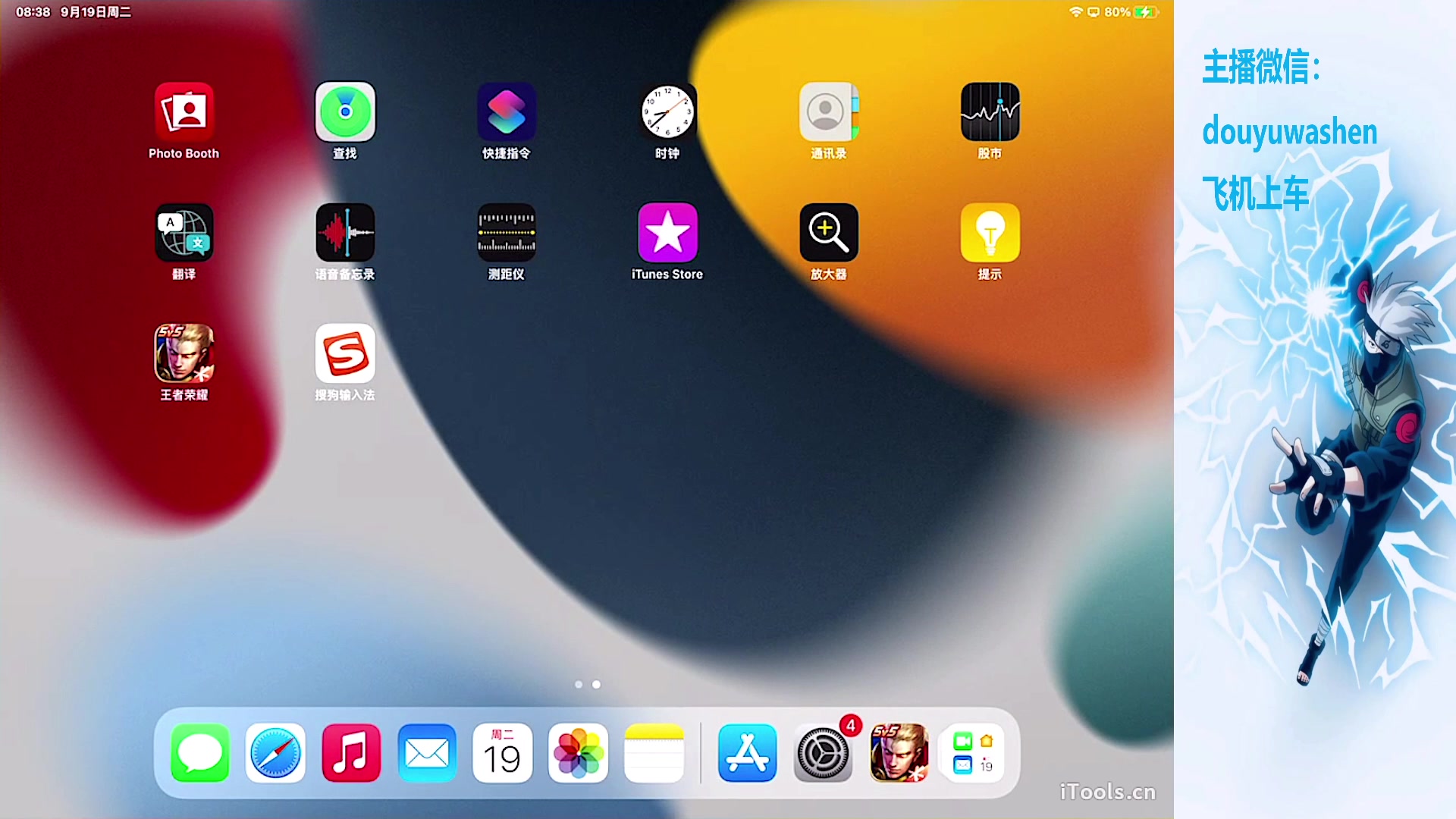Open the Clock (时钟) app
1456x819 pixels.
667,112
